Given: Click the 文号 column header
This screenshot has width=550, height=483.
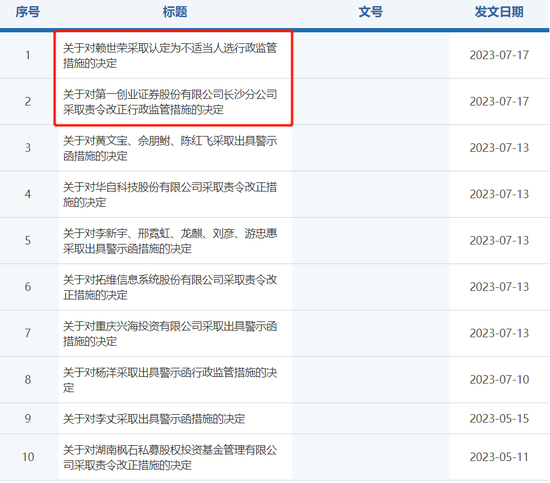Looking at the screenshot, I should click(370, 12).
